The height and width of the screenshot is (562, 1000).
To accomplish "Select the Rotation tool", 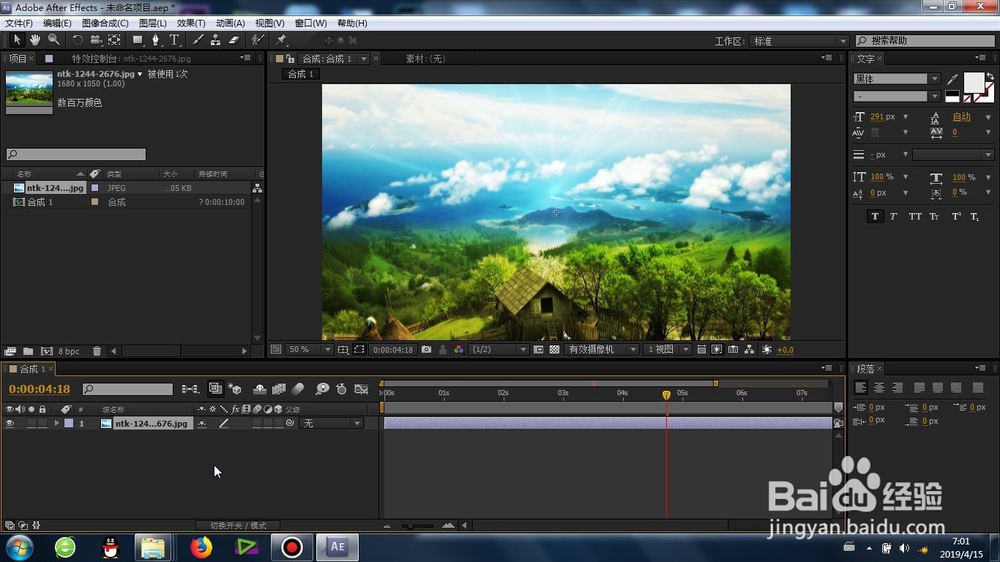I will pyautogui.click(x=77, y=40).
